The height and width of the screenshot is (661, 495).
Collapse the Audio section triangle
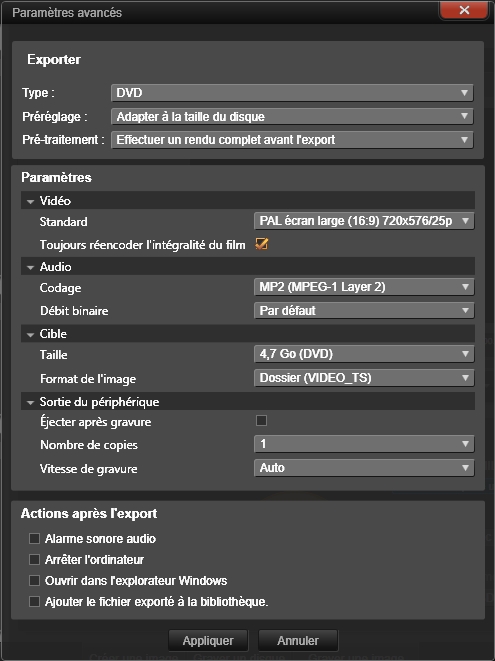pyautogui.click(x=30, y=267)
